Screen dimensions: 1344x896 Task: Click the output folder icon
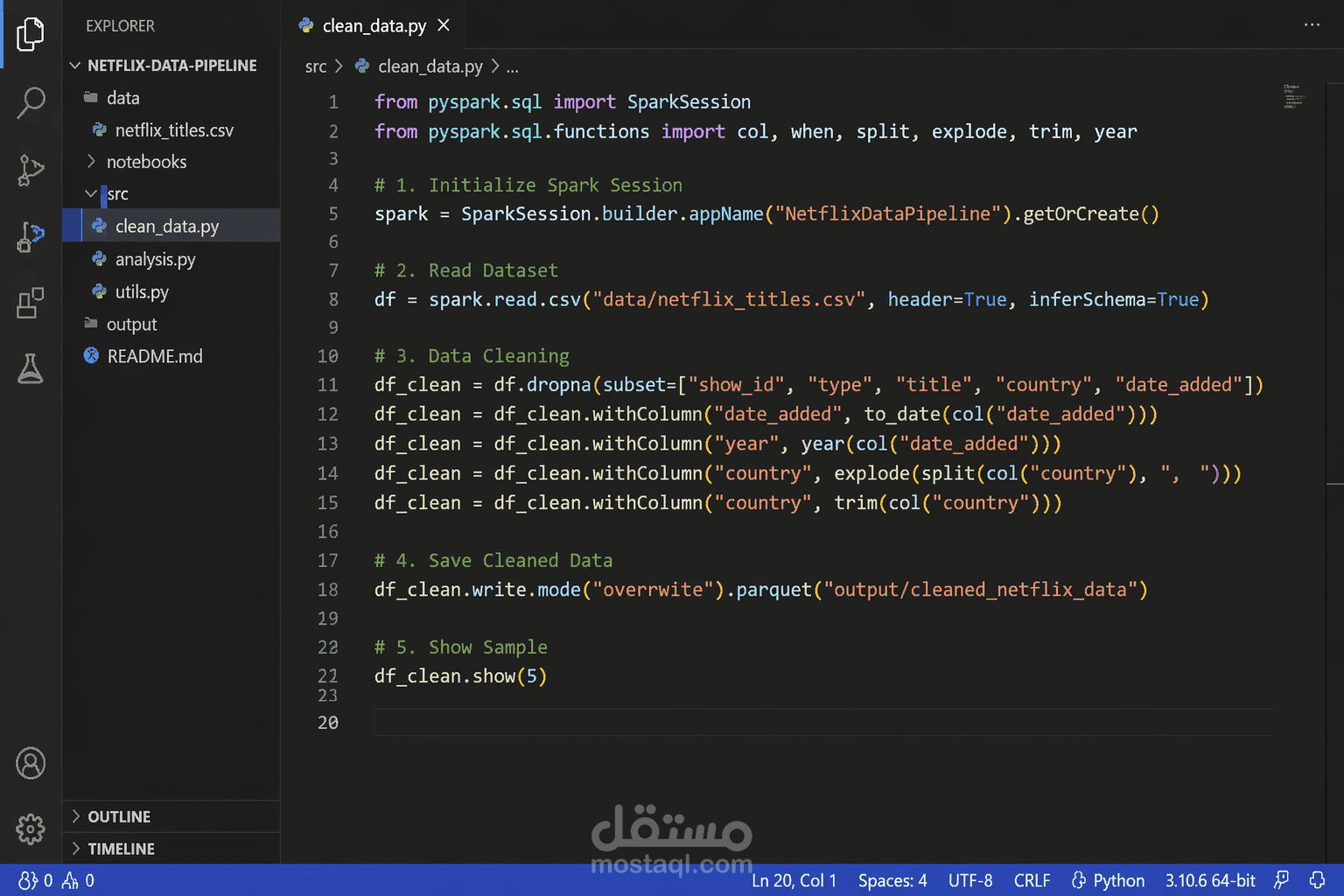tap(91, 323)
